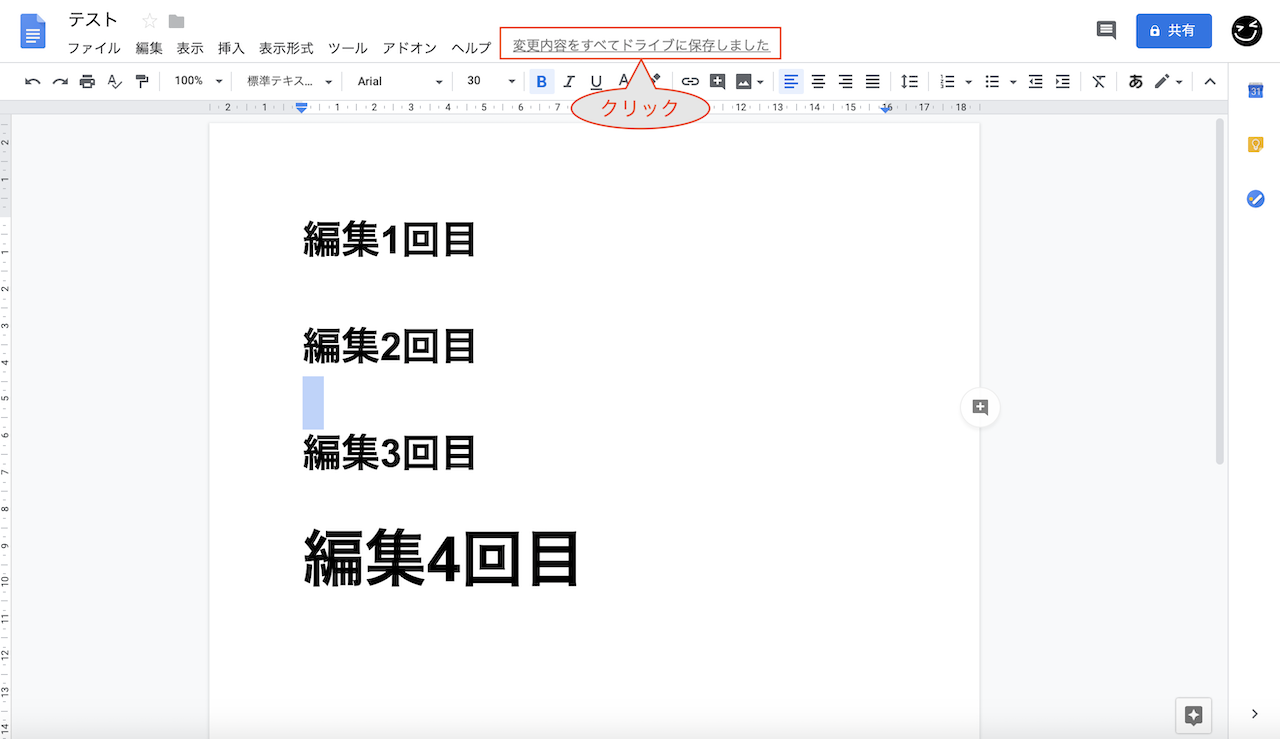Click the document title テスト

[x=93, y=20]
